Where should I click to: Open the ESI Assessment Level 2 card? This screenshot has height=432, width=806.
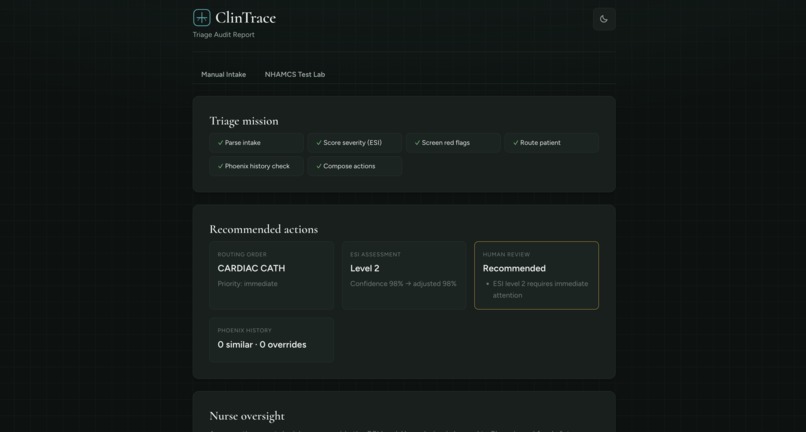[x=404, y=276]
